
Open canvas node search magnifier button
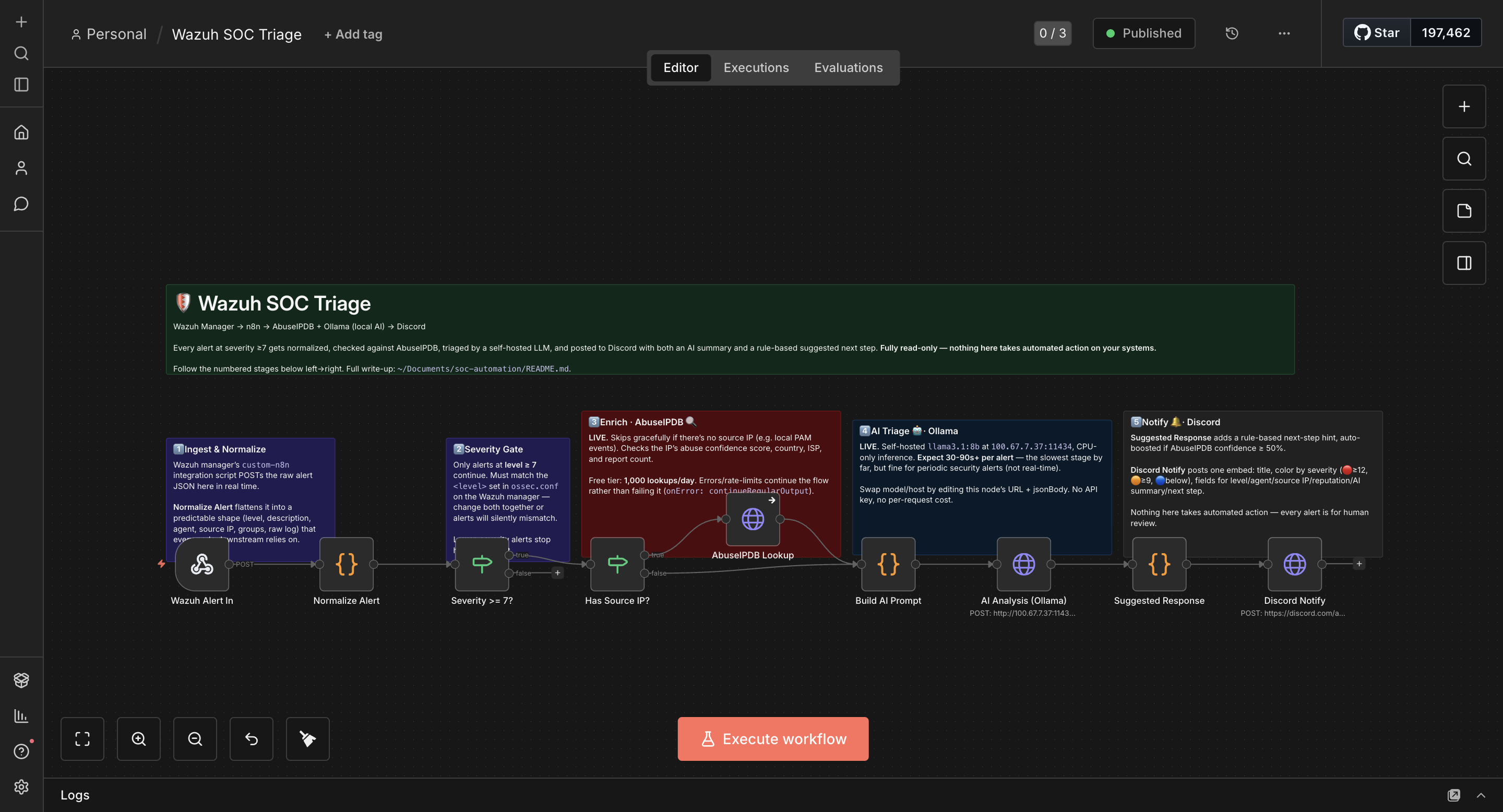(1464, 159)
